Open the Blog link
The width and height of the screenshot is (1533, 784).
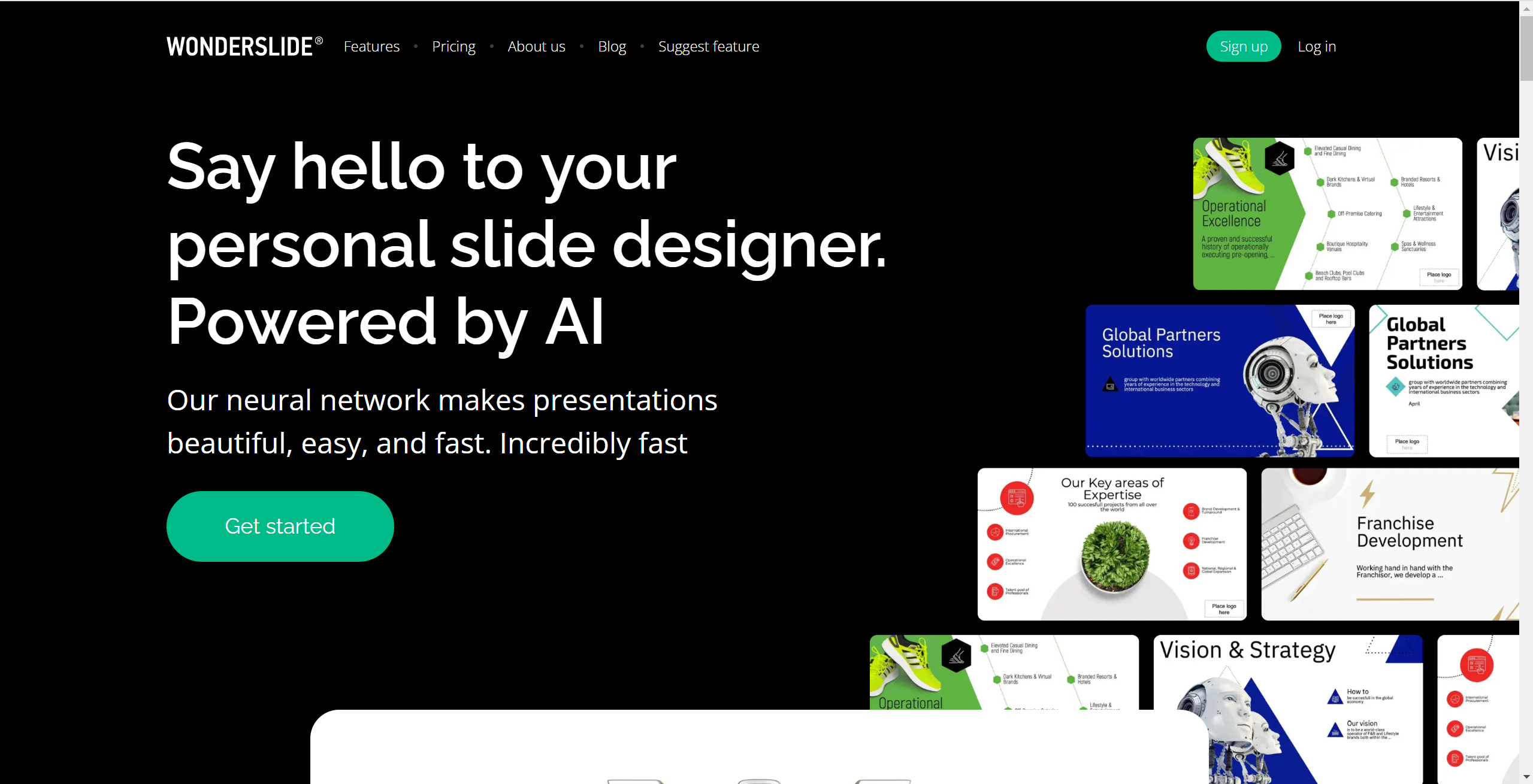[612, 46]
